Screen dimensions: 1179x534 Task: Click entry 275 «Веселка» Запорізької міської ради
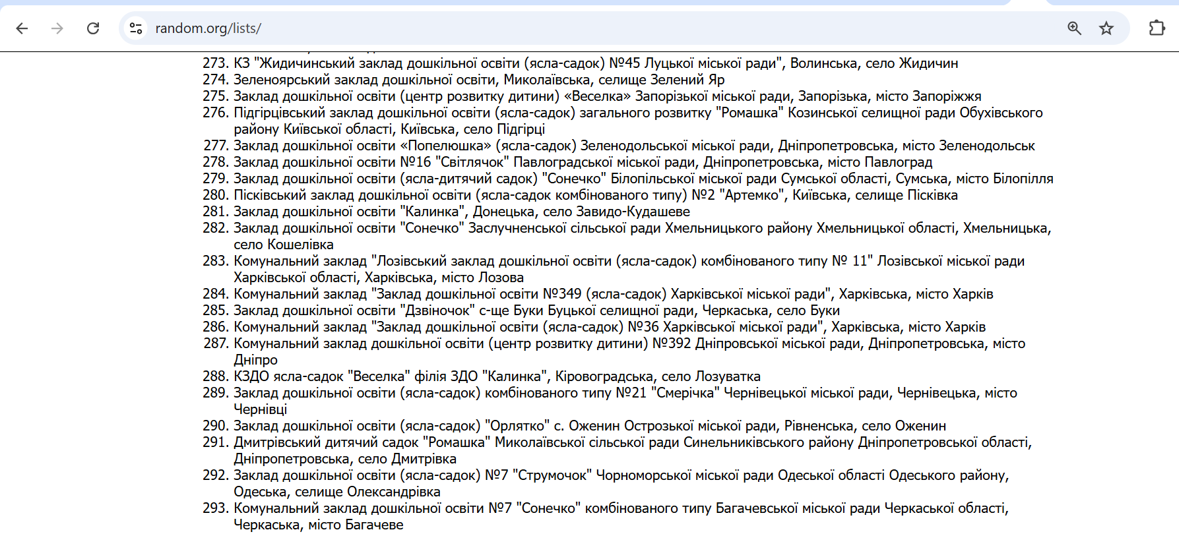click(607, 96)
